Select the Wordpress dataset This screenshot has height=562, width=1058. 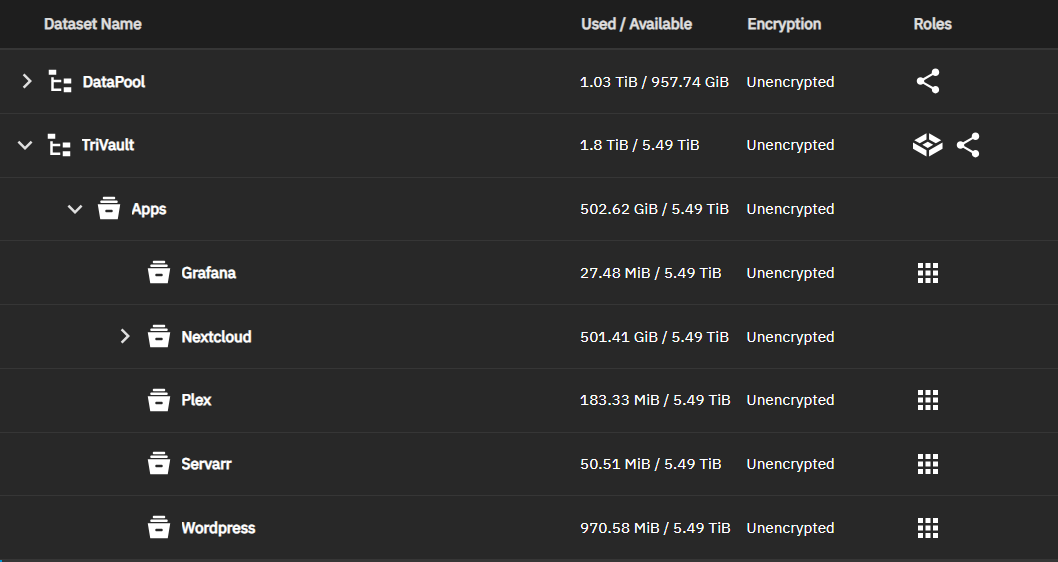pyautogui.click(x=218, y=528)
